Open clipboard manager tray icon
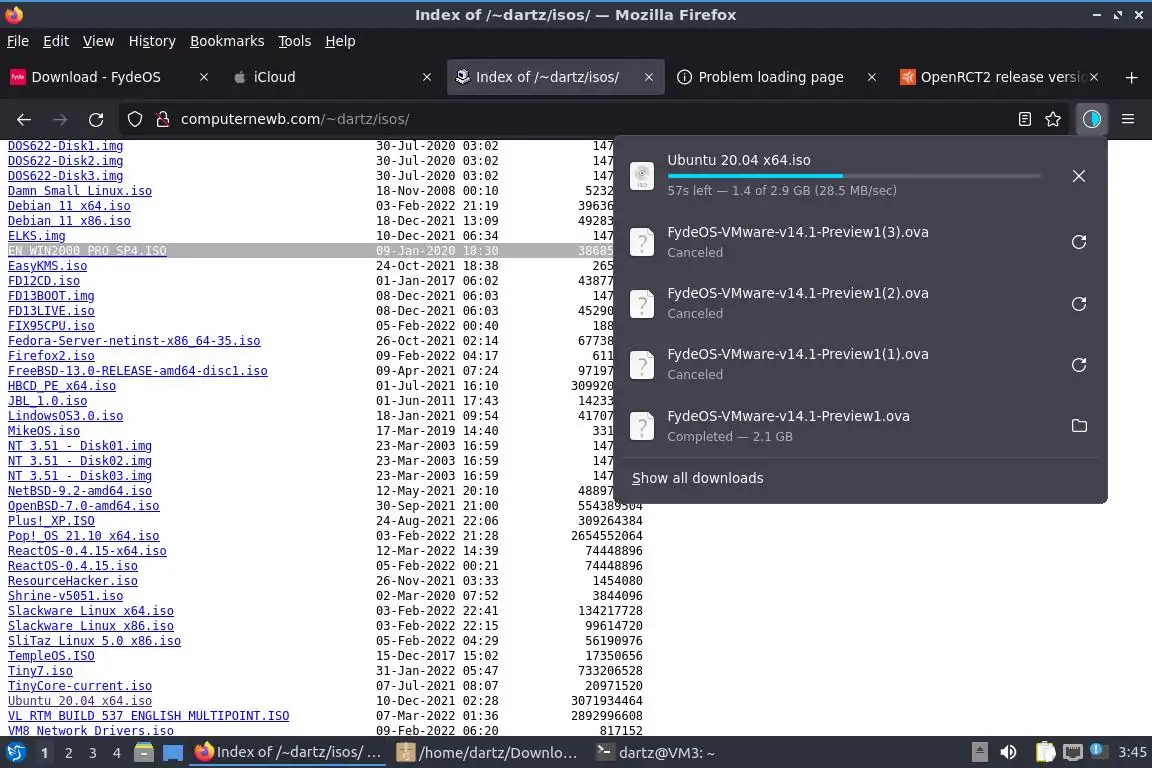 pos(1045,752)
